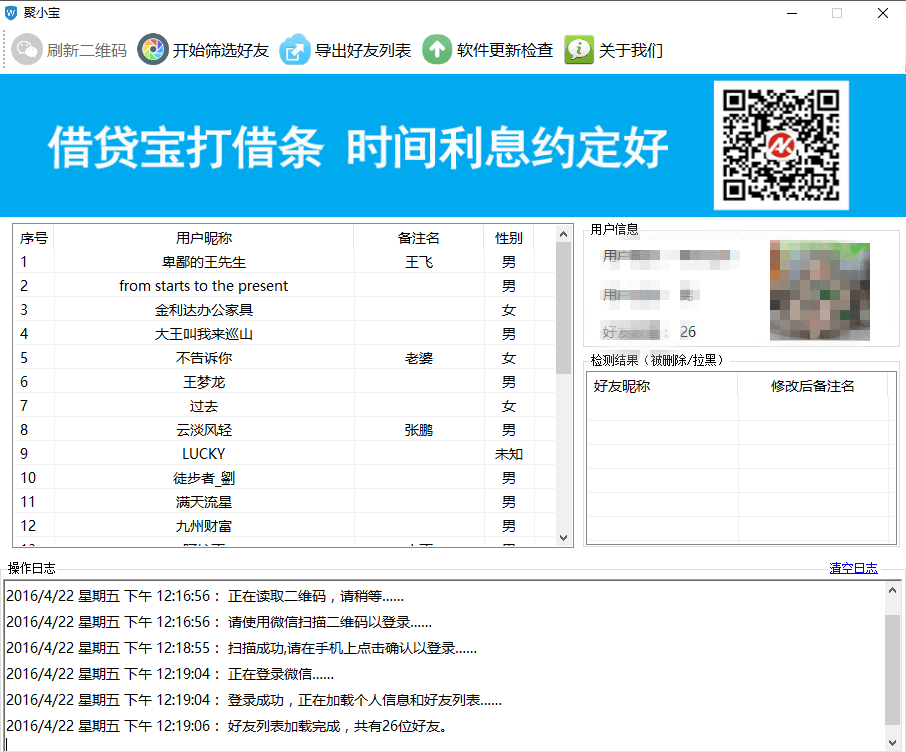Click the 性别 column header
The width and height of the screenshot is (906, 752).
(508, 238)
